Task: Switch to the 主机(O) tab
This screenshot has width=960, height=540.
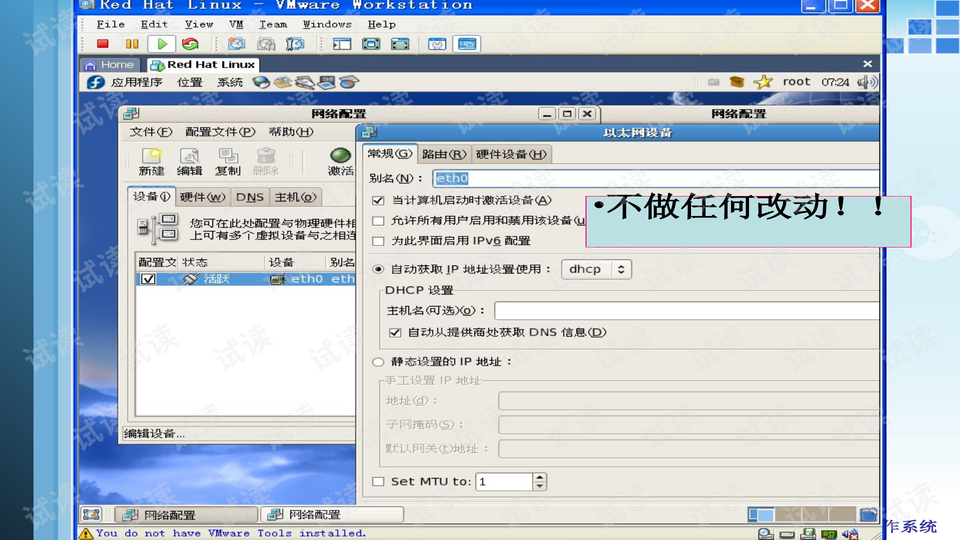Action: pyautogui.click(x=295, y=197)
